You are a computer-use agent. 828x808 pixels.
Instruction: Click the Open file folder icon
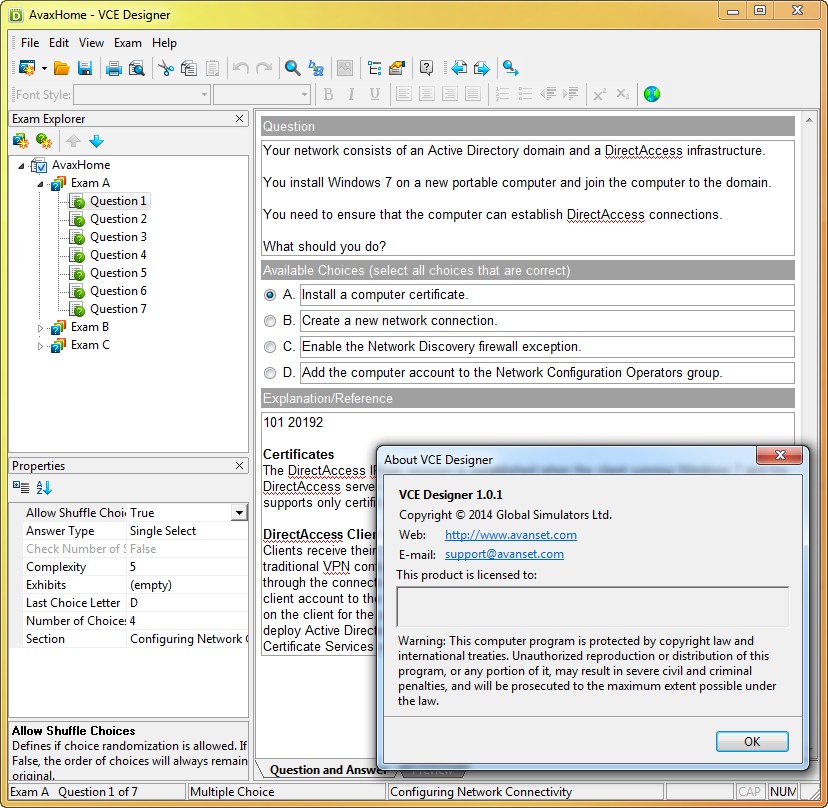62,68
